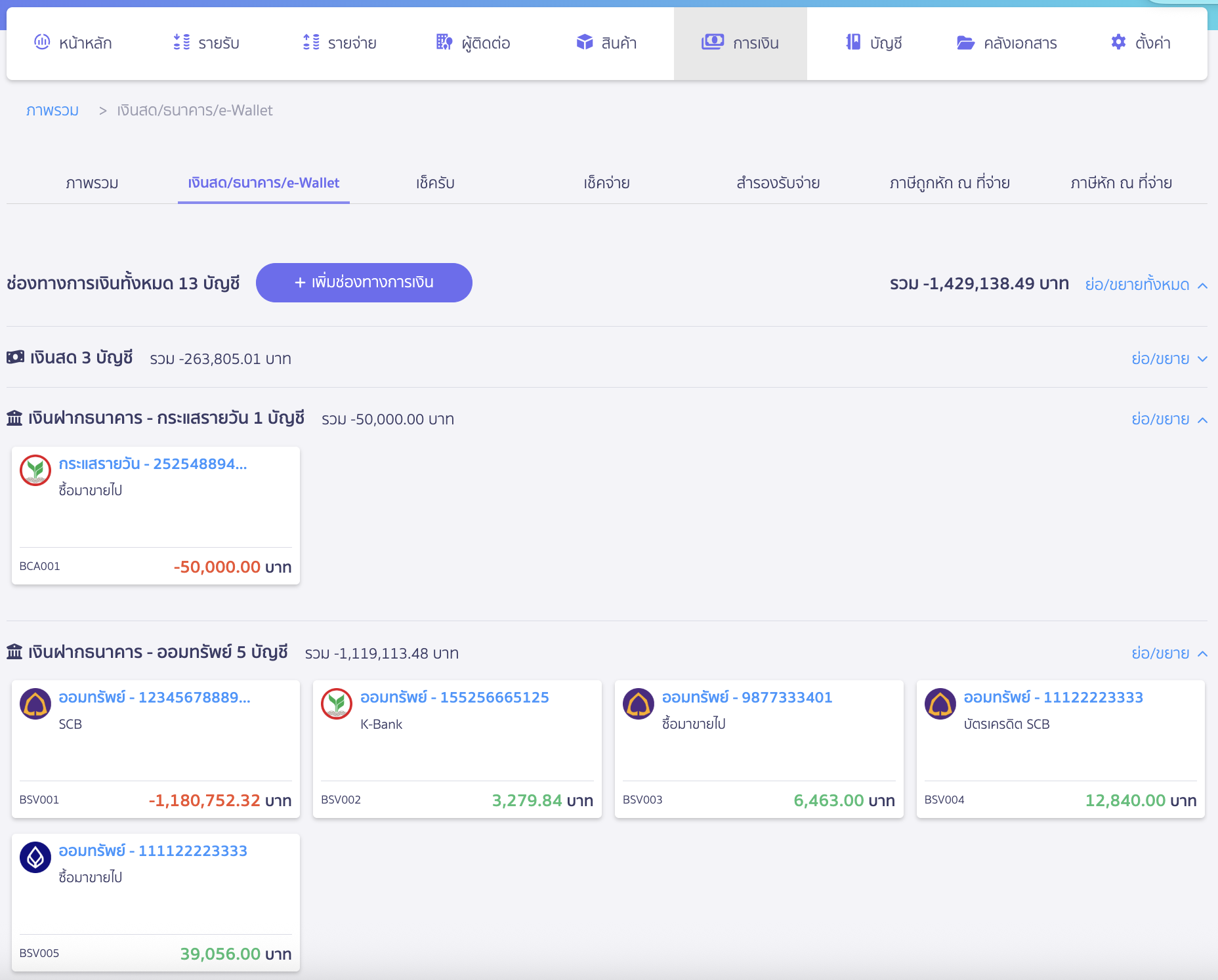
Task: Click the เพิ่มช่องทางการเงิน button
Action: coord(364,283)
